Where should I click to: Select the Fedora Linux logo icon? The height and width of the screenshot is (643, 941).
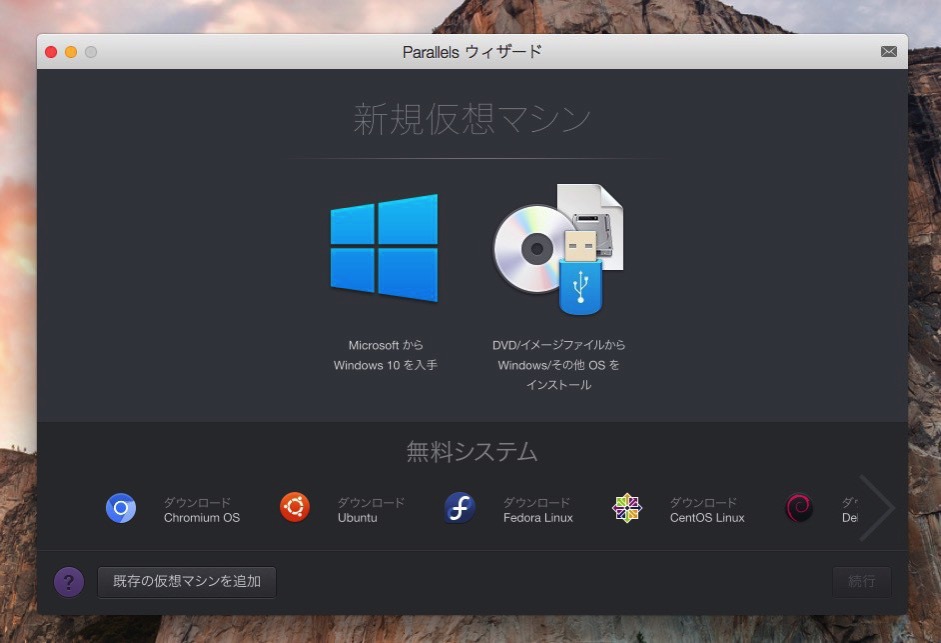[x=460, y=508]
